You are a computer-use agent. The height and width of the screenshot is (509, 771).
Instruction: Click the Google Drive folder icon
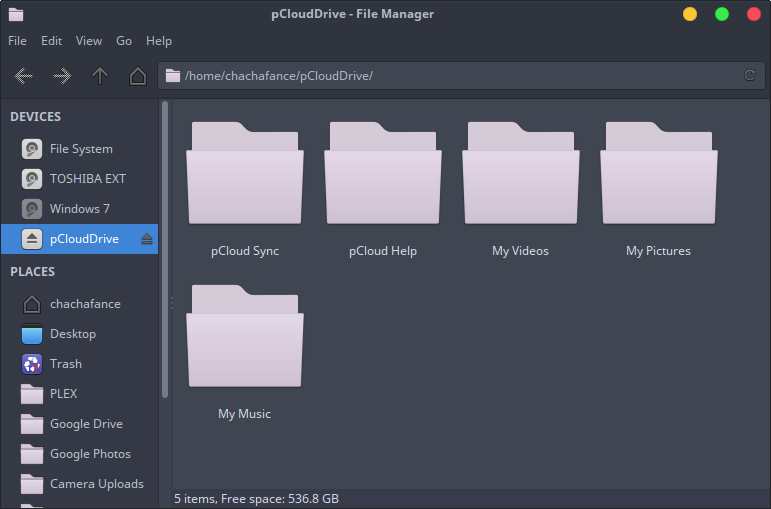coord(32,424)
